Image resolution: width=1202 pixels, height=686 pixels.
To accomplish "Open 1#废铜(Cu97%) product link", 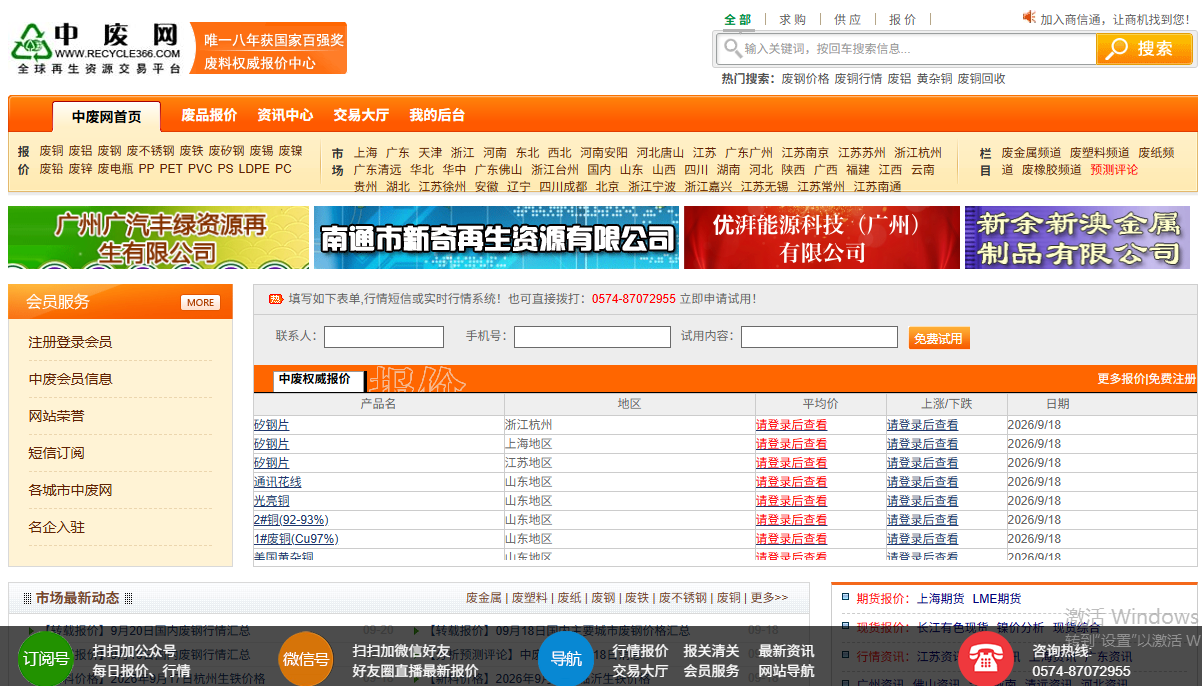I will [295, 539].
